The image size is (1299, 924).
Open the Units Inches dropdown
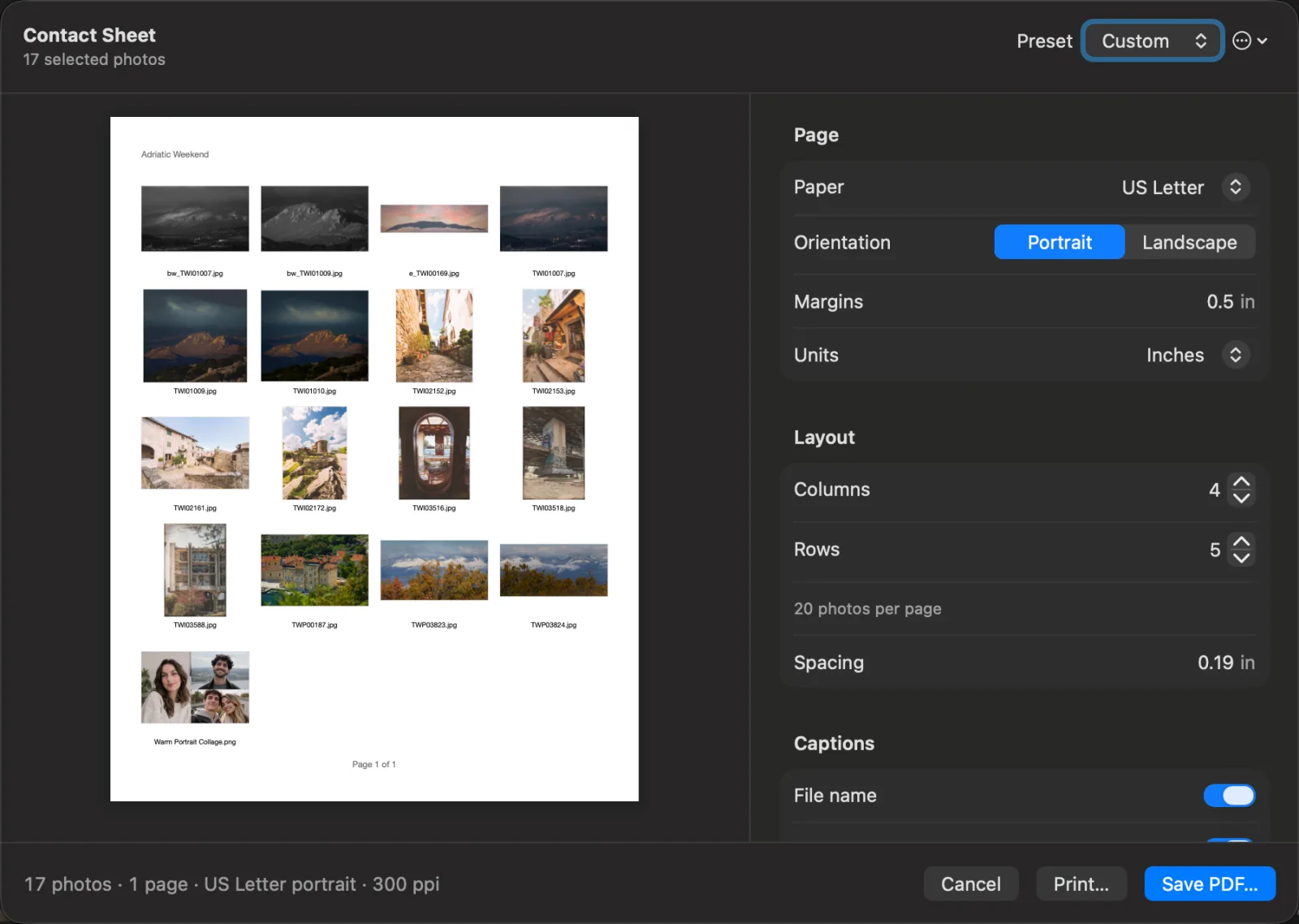click(1197, 355)
